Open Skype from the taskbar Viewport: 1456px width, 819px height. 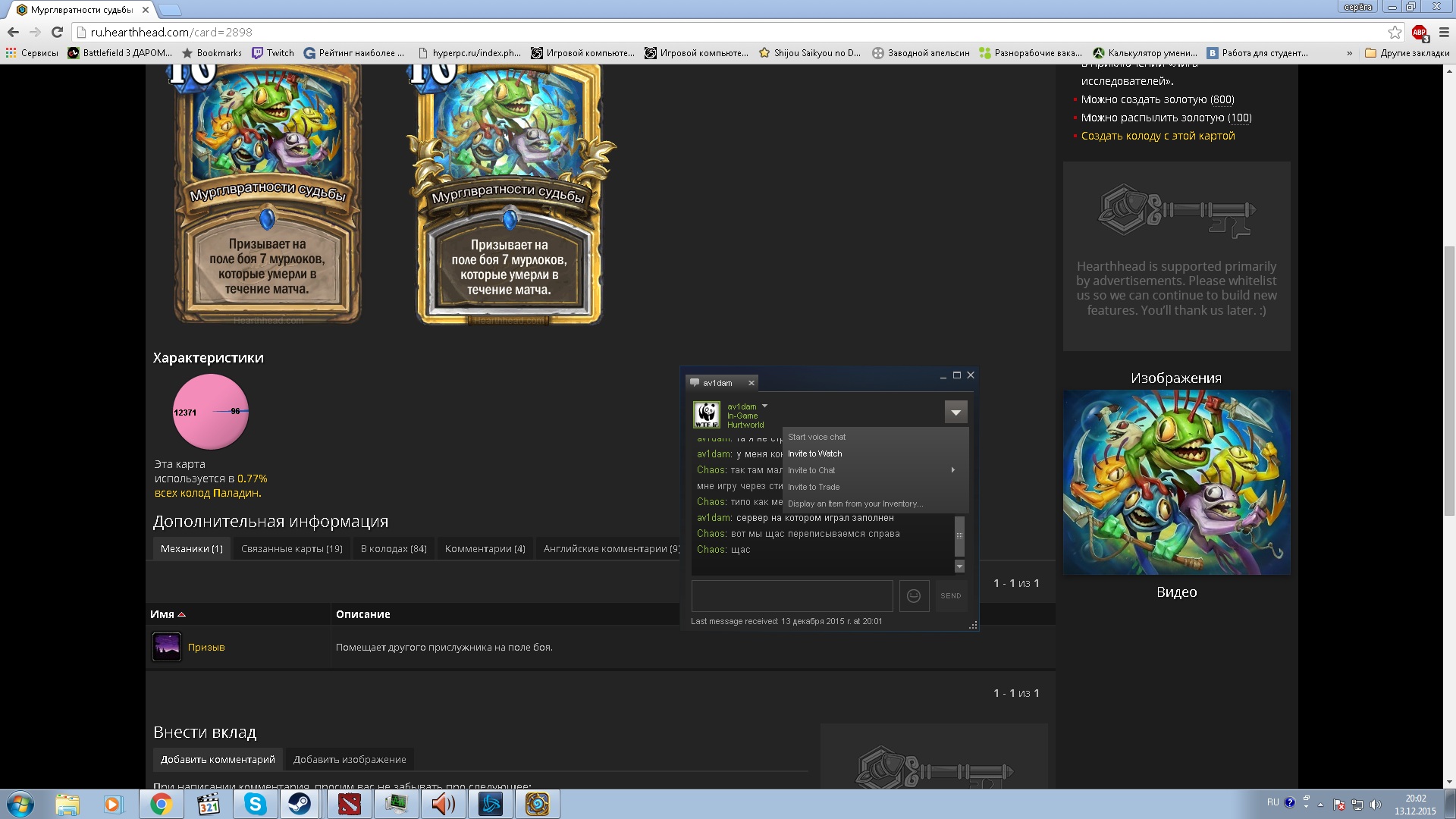click(x=256, y=804)
